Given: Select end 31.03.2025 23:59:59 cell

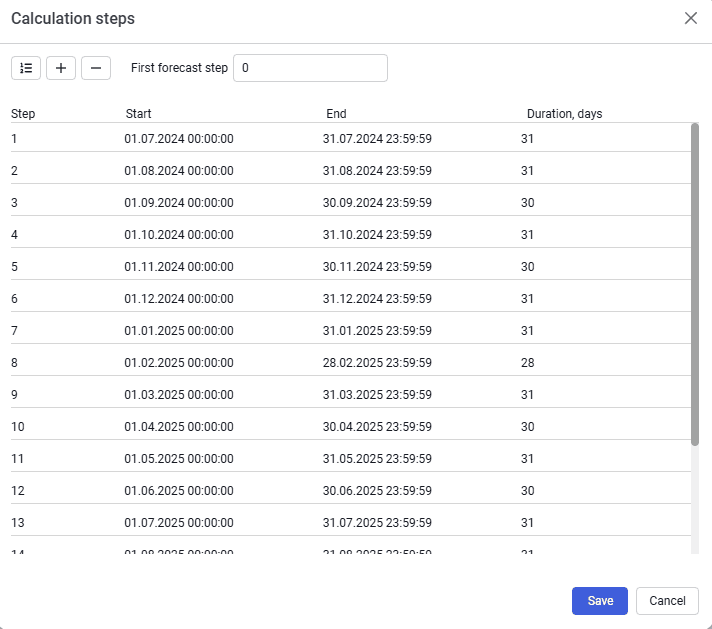Looking at the screenshot, I should 377,395.
